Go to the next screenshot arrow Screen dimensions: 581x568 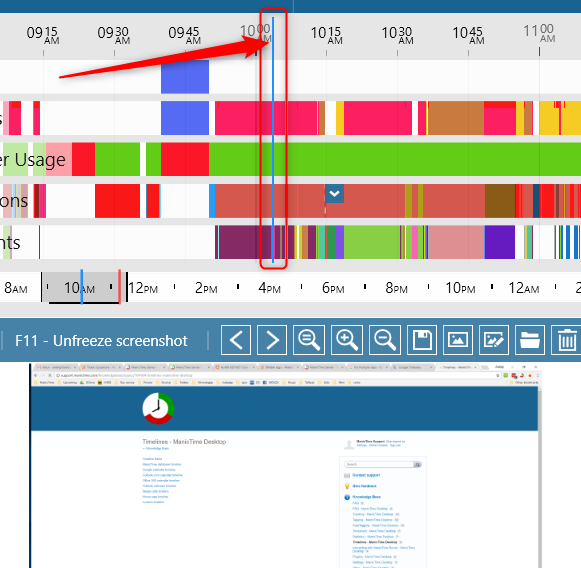[x=272, y=340]
